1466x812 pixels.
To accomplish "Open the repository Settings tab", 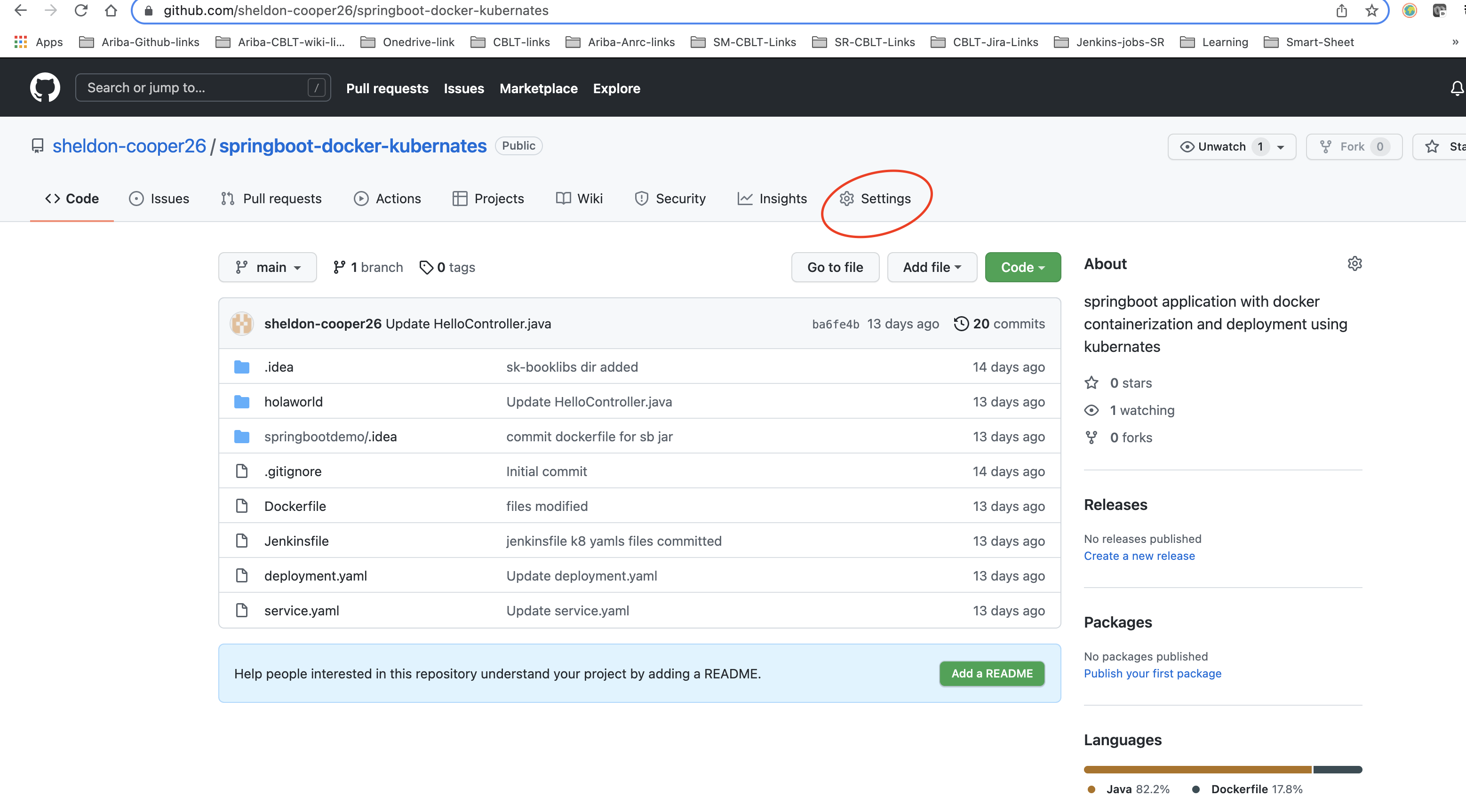I will click(875, 199).
